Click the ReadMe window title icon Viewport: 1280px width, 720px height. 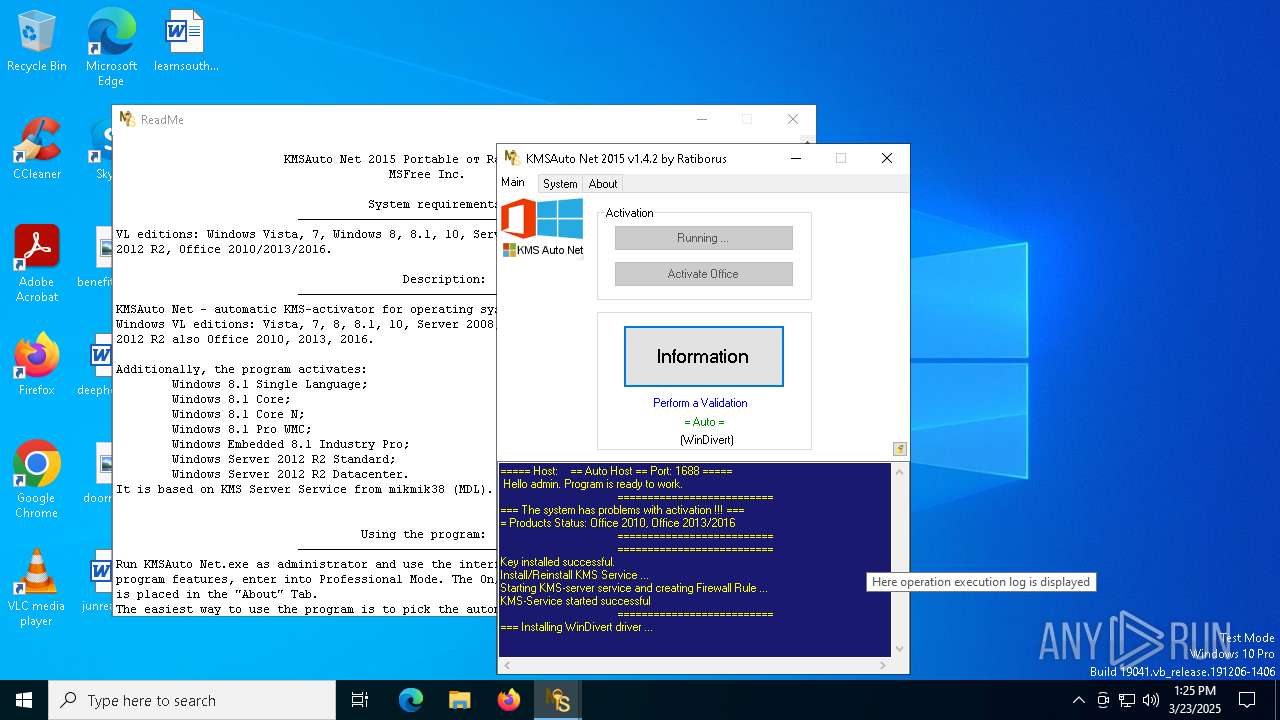point(127,119)
